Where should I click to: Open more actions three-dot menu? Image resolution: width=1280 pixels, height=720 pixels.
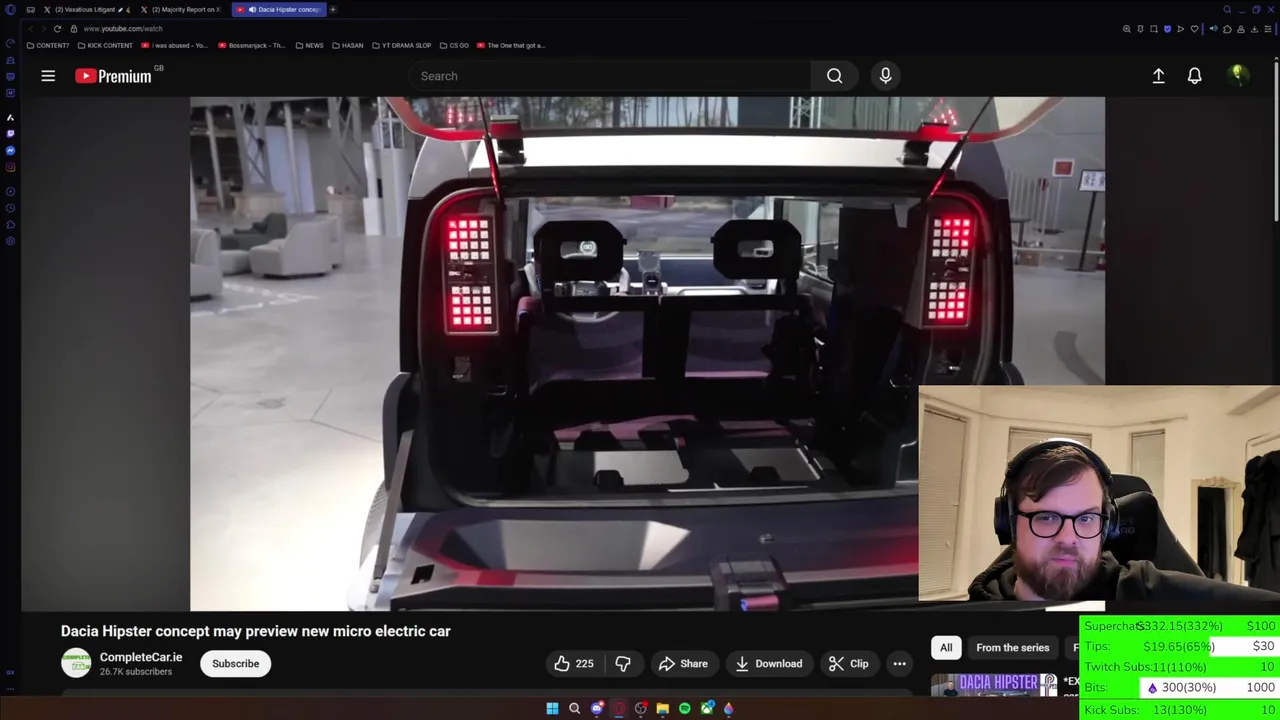click(x=899, y=664)
